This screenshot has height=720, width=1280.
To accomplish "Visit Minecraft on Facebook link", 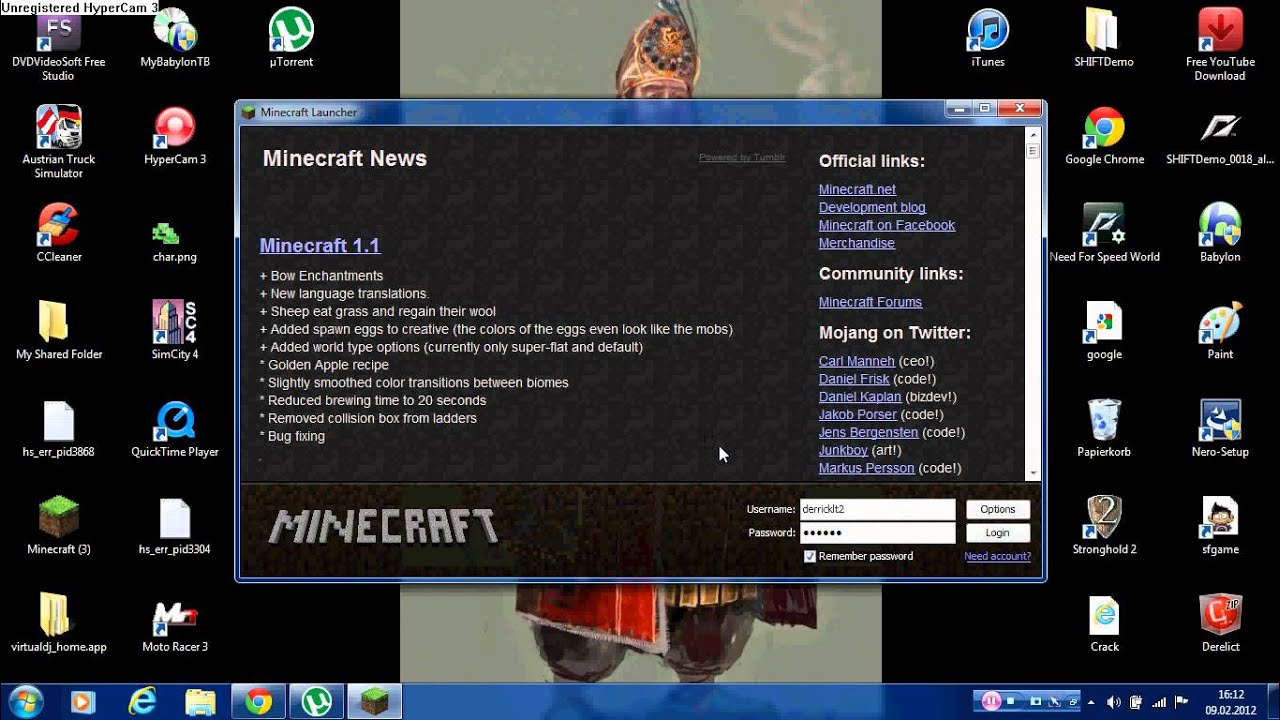I will pos(887,225).
